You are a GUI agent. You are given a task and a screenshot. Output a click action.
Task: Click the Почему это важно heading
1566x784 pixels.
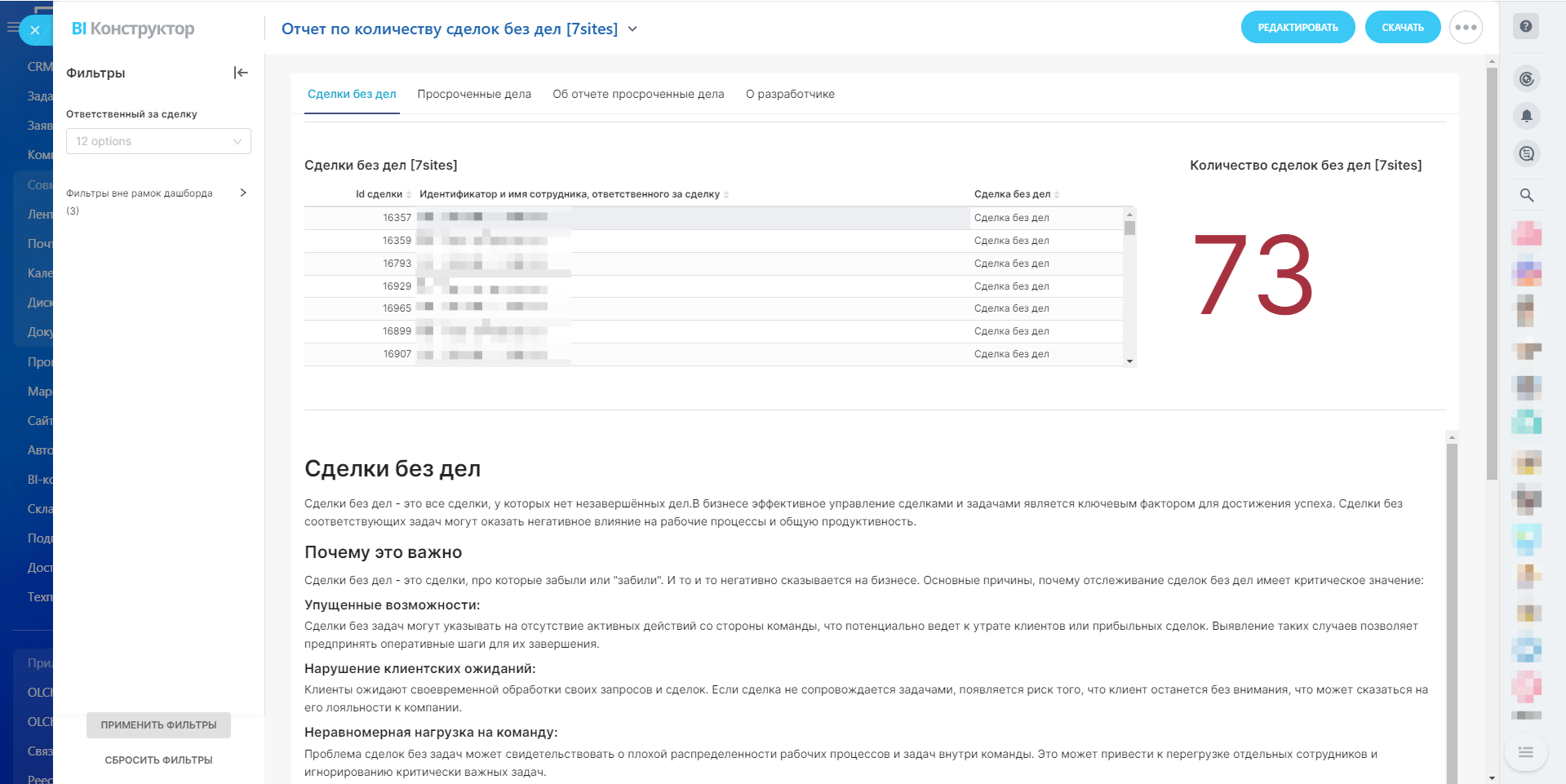point(383,552)
